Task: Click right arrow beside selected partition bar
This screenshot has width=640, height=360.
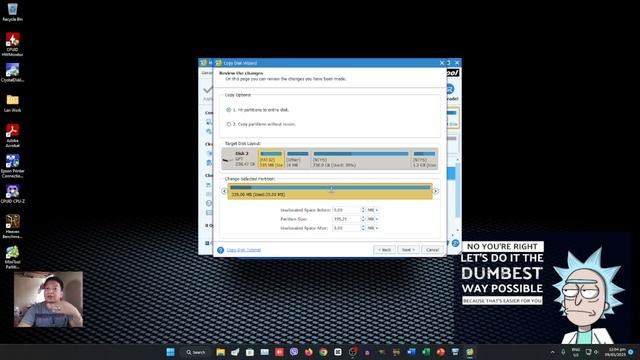Action: point(436,191)
